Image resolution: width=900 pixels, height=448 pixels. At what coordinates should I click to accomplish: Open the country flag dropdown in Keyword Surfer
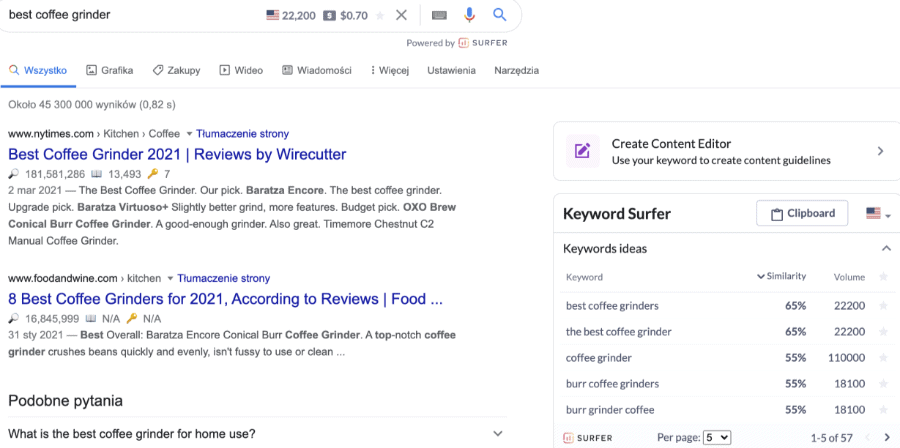tap(878, 214)
